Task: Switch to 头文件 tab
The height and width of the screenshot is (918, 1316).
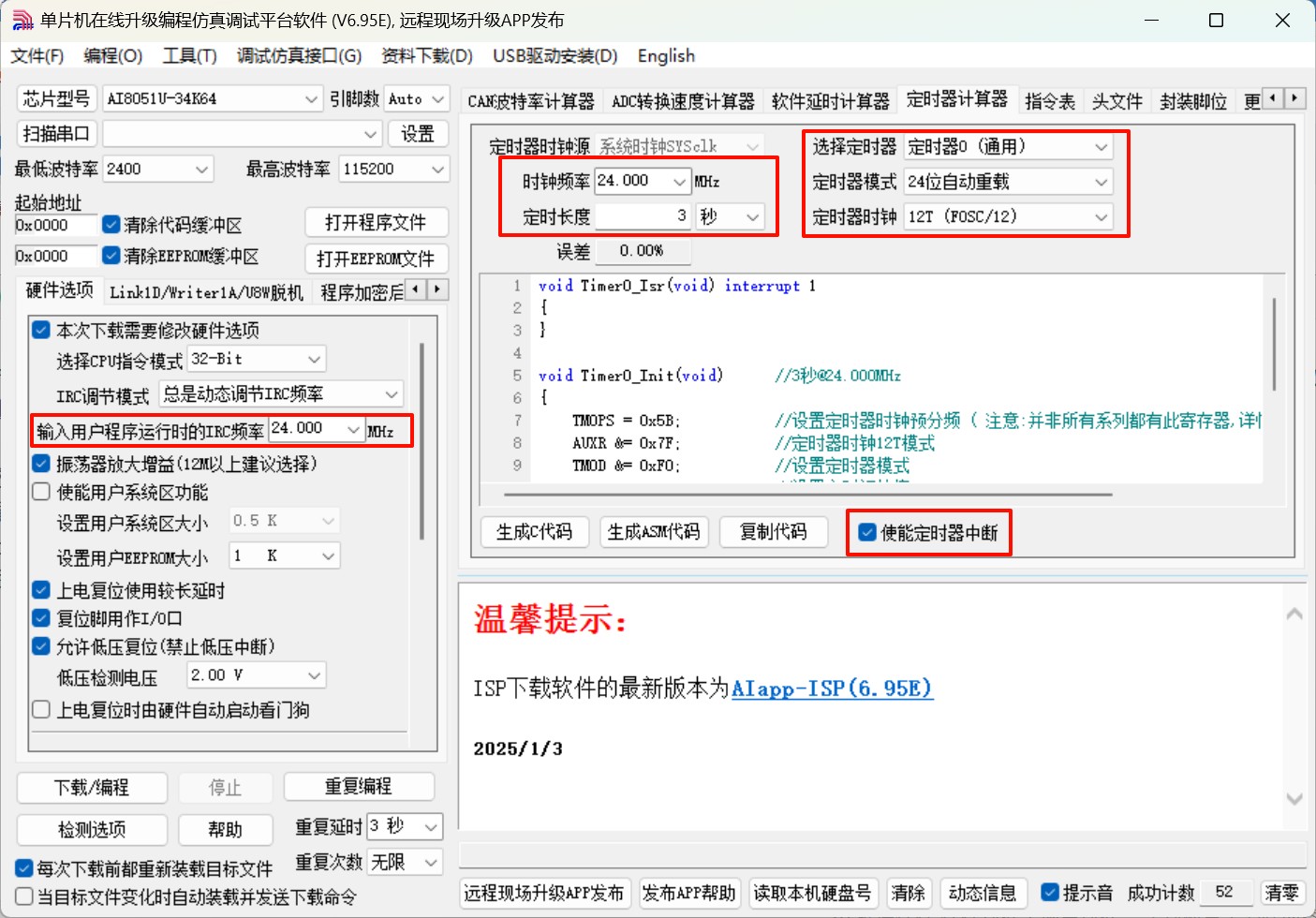Action: point(1117,101)
